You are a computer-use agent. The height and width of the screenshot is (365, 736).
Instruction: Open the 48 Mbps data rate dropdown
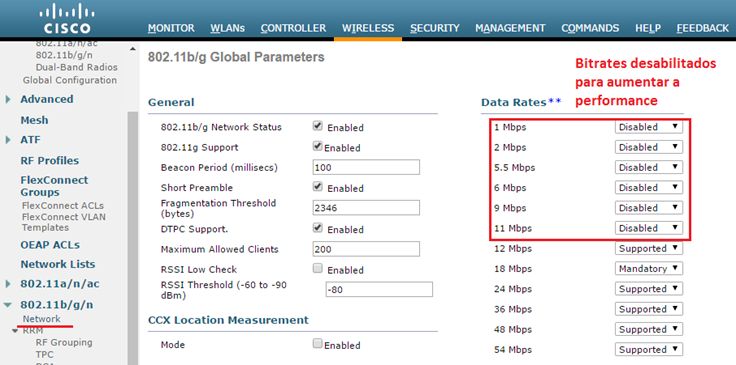point(649,329)
